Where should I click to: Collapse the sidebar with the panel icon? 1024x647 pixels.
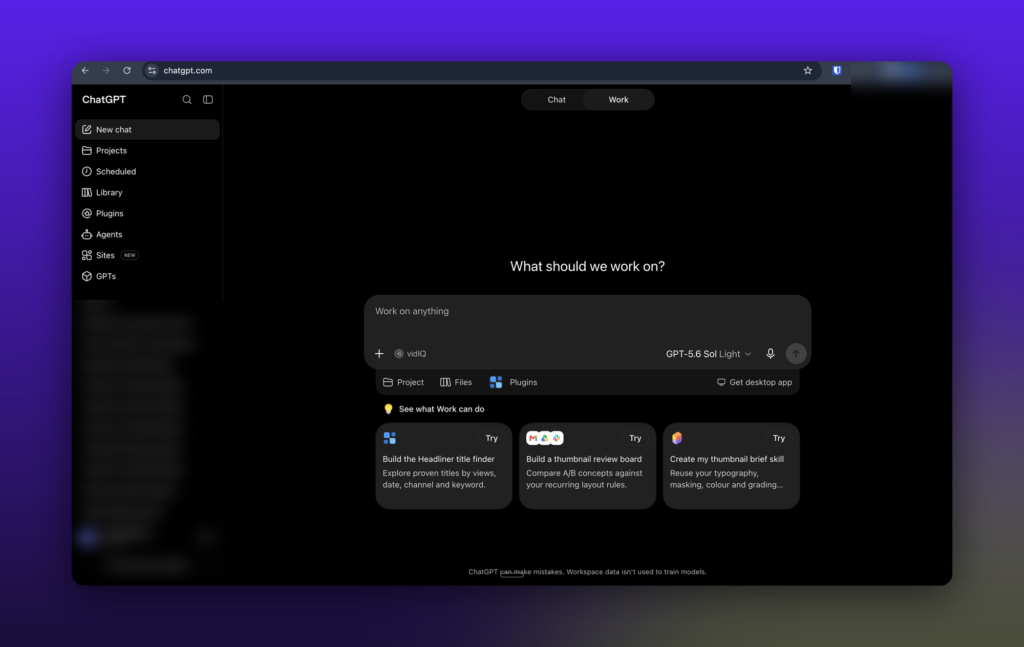click(x=208, y=100)
